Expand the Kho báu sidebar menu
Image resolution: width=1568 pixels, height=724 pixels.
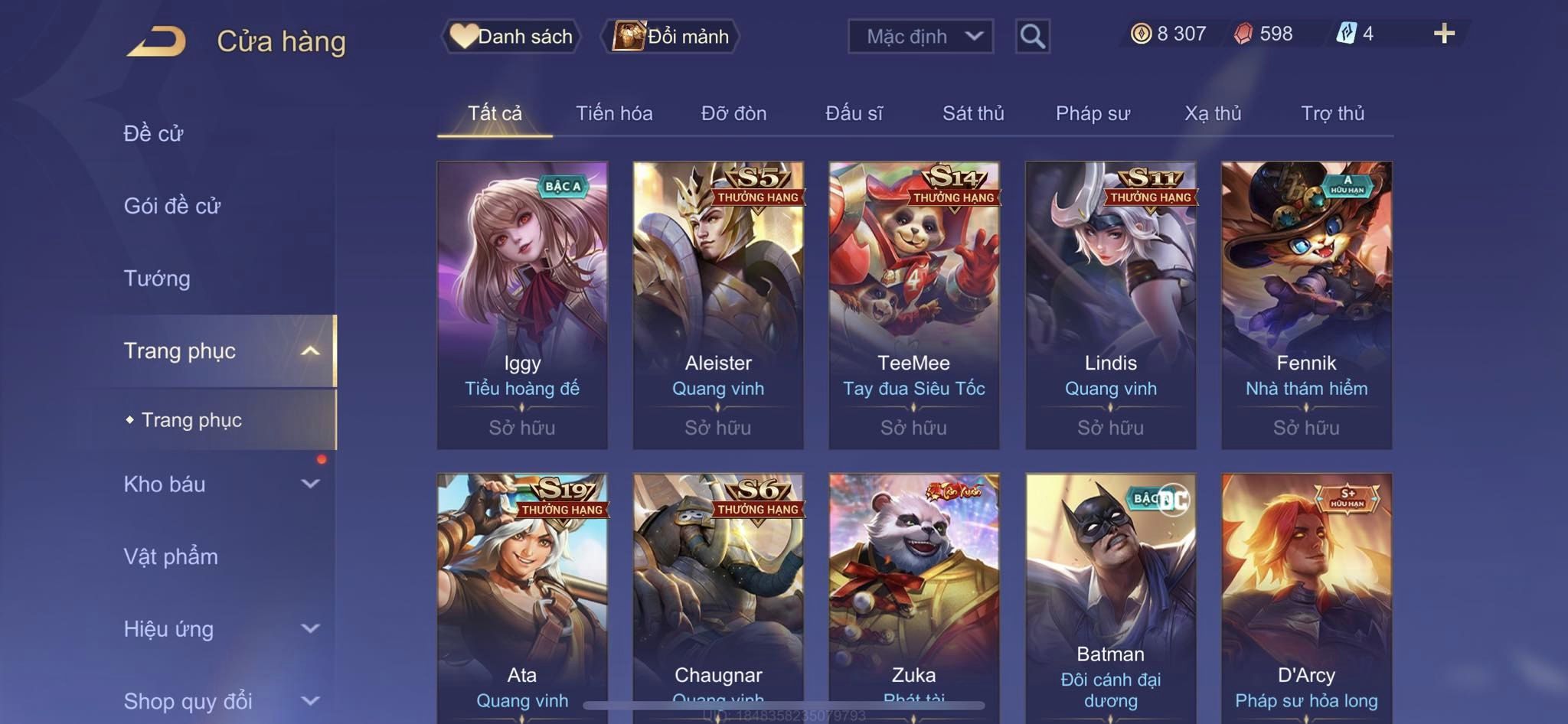(310, 484)
